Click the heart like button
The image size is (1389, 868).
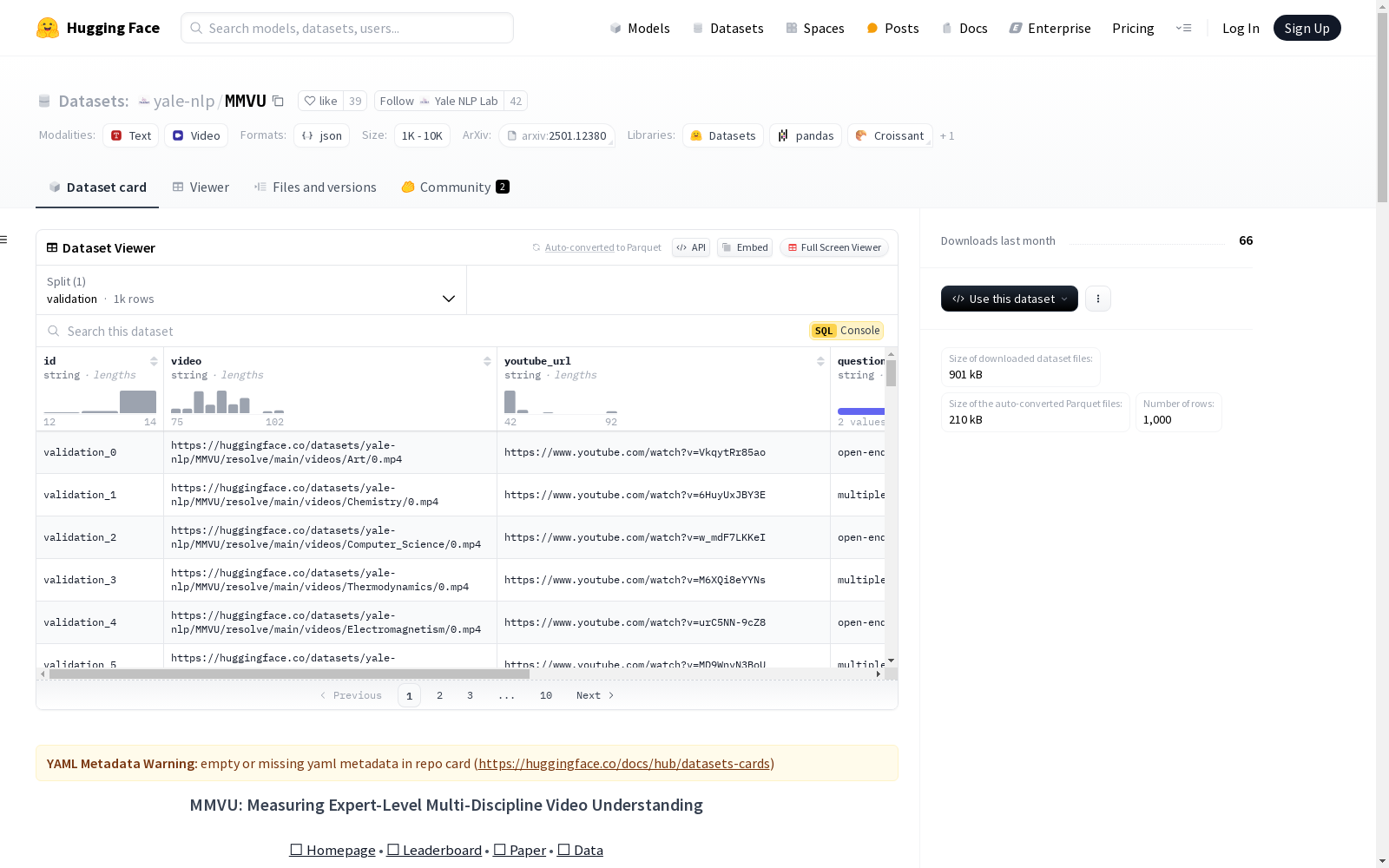tap(320, 101)
